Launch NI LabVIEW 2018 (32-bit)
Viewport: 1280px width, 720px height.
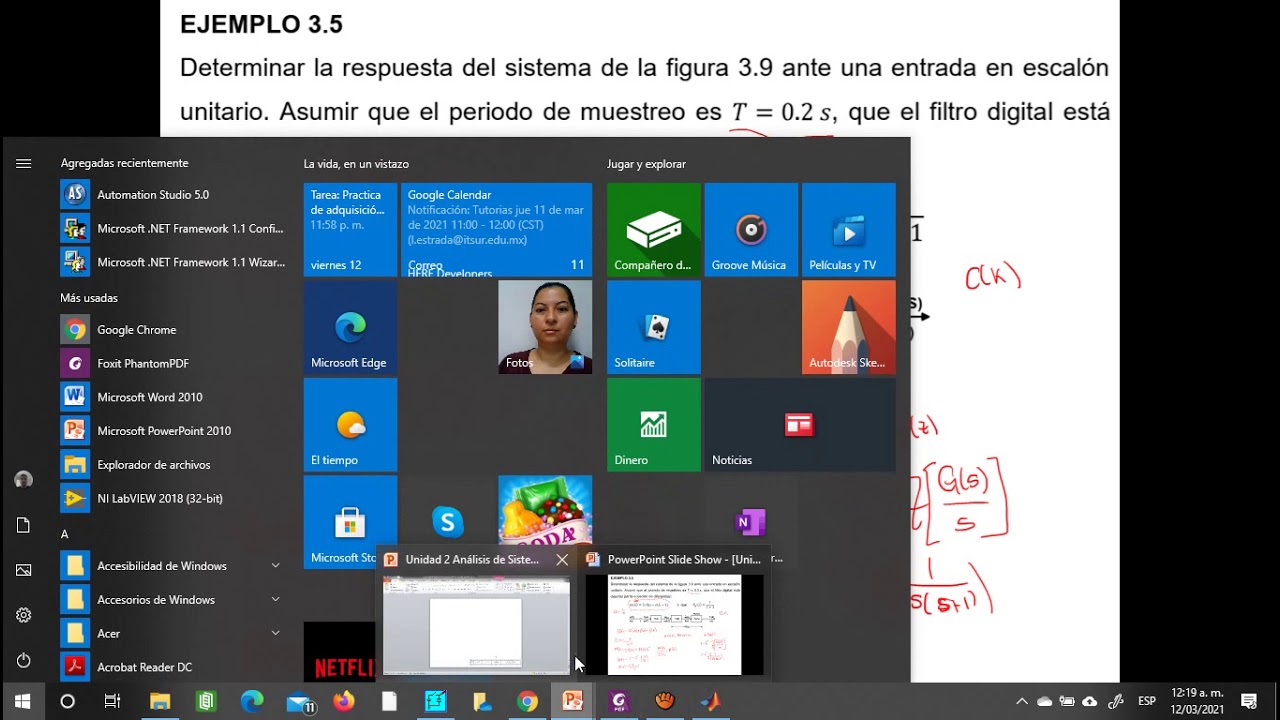pos(172,498)
